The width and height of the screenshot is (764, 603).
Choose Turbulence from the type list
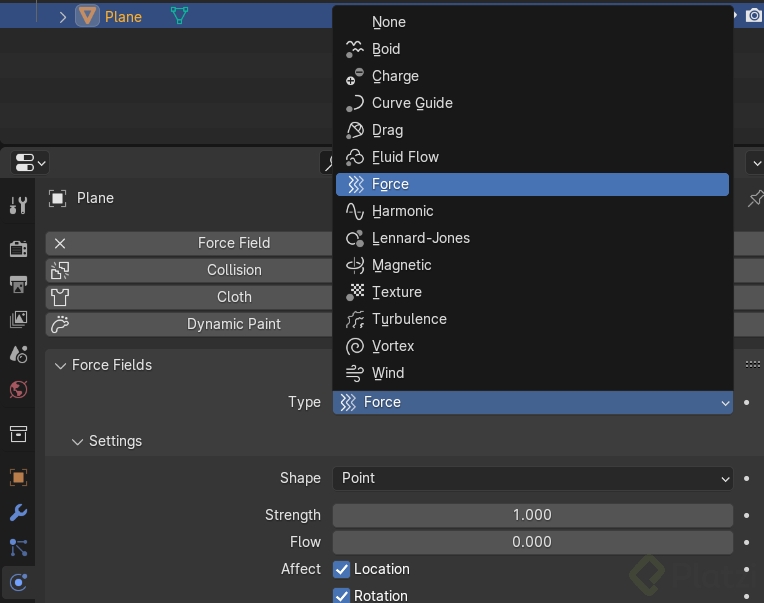coord(409,319)
